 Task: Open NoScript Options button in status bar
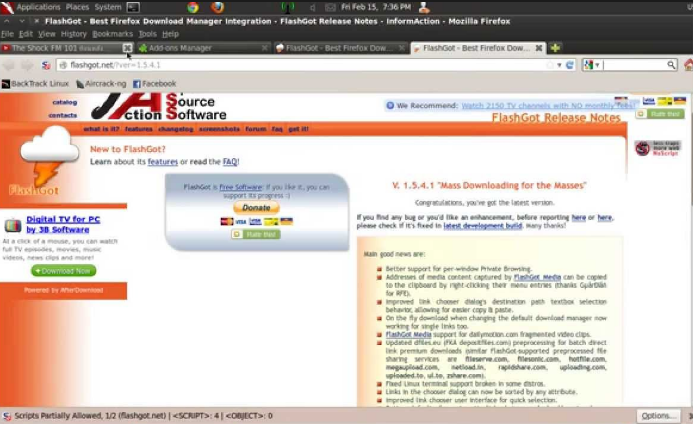(x=659, y=416)
